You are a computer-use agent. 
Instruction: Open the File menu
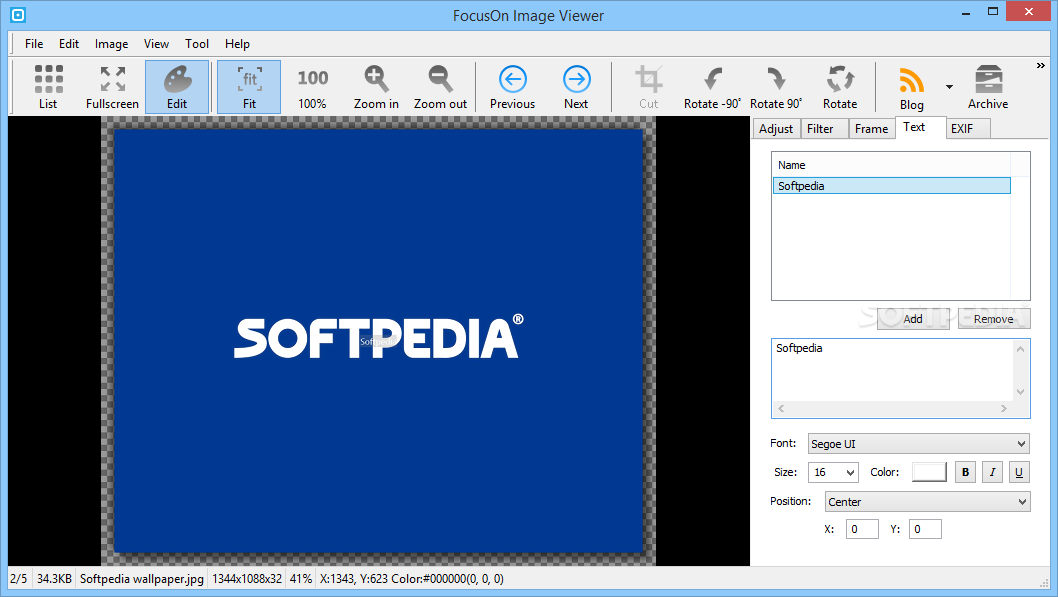pyautogui.click(x=34, y=44)
